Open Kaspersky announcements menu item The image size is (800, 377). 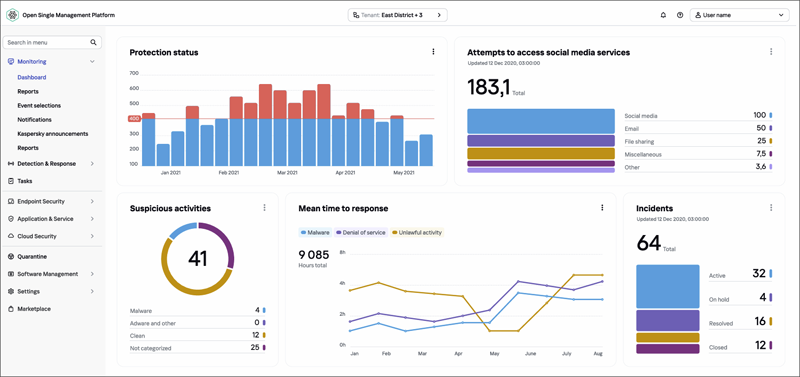click(53, 134)
